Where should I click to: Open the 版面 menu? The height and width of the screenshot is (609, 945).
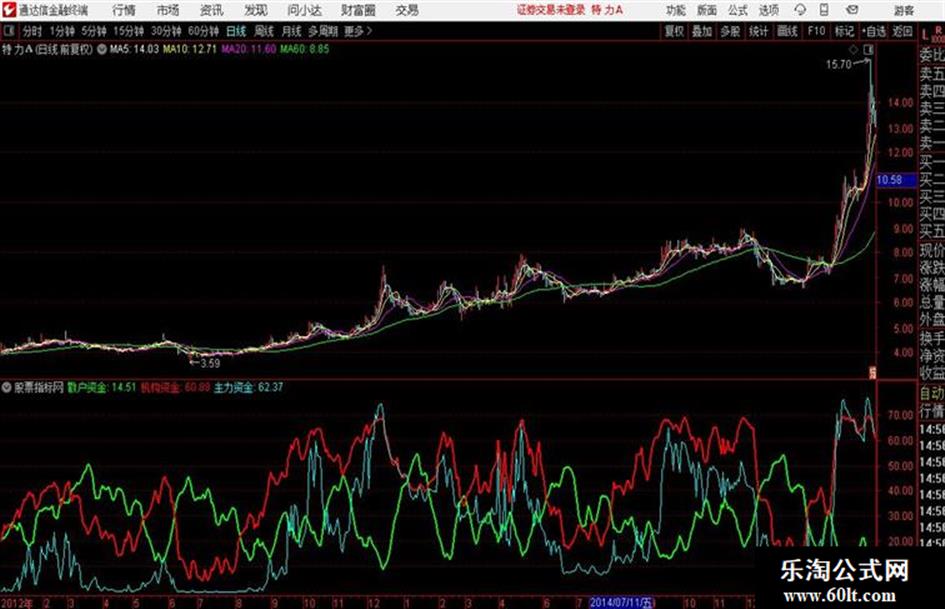706,10
